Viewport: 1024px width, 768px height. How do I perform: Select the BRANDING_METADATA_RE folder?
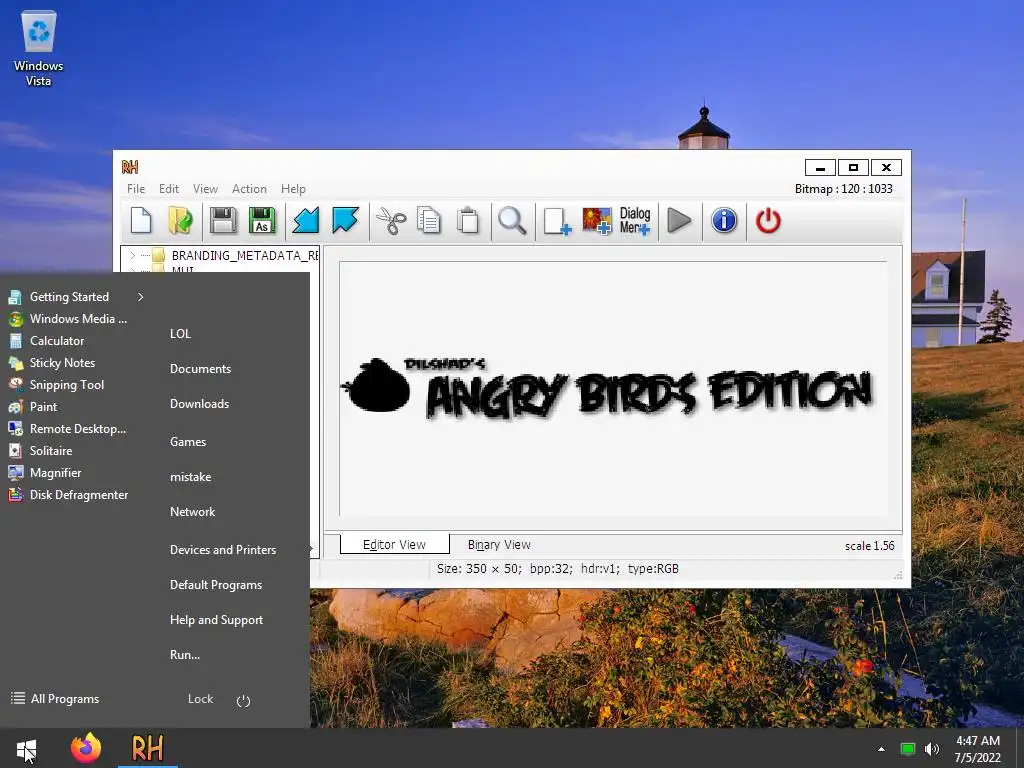pyautogui.click(x=244, y=255)
